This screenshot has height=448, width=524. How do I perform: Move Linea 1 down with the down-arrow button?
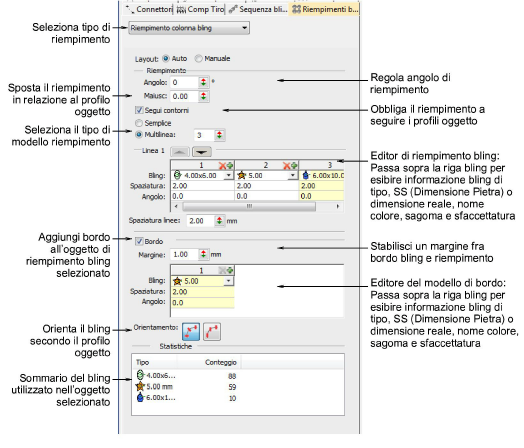pyautogui.click(x=202, y=152)
